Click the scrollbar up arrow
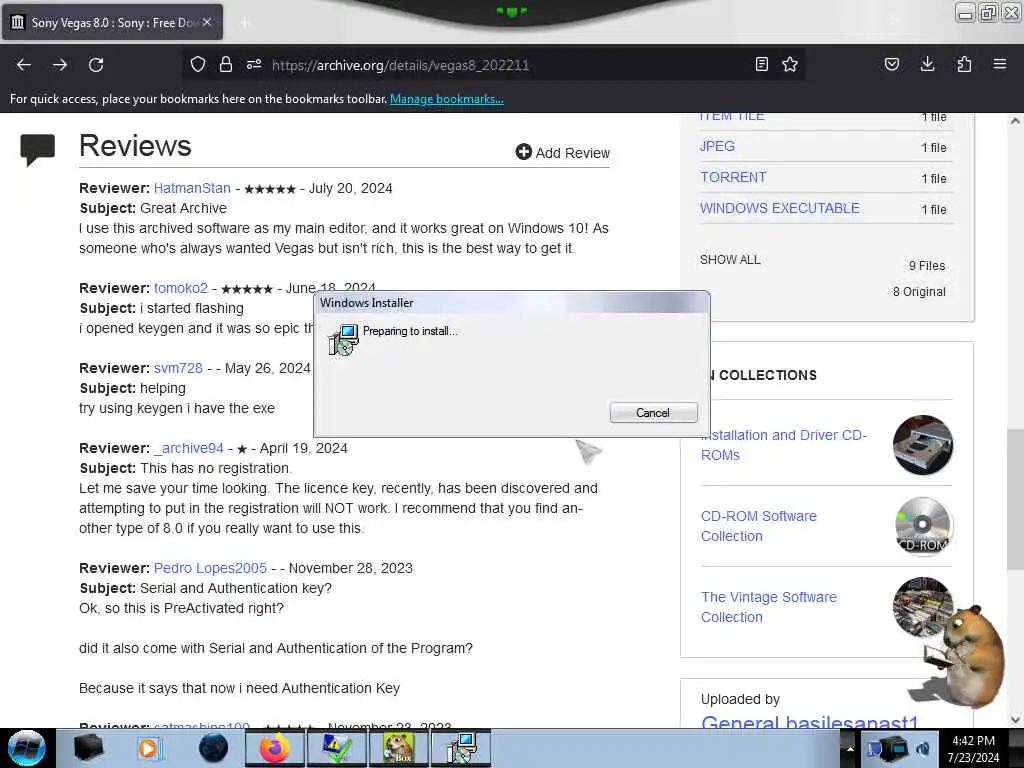Screen dimensions: 1024x768 point(1015,121)
